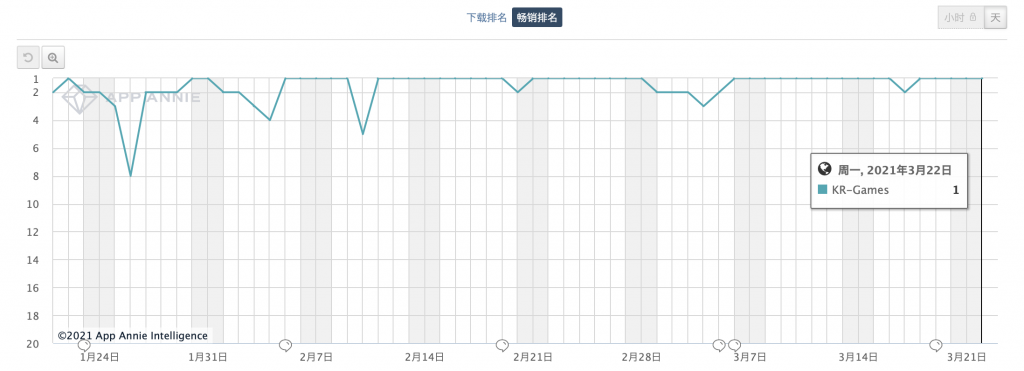The image size is (1024, 371).
Task: Open the event bubble near 1月24日
Action: (84, 344)
